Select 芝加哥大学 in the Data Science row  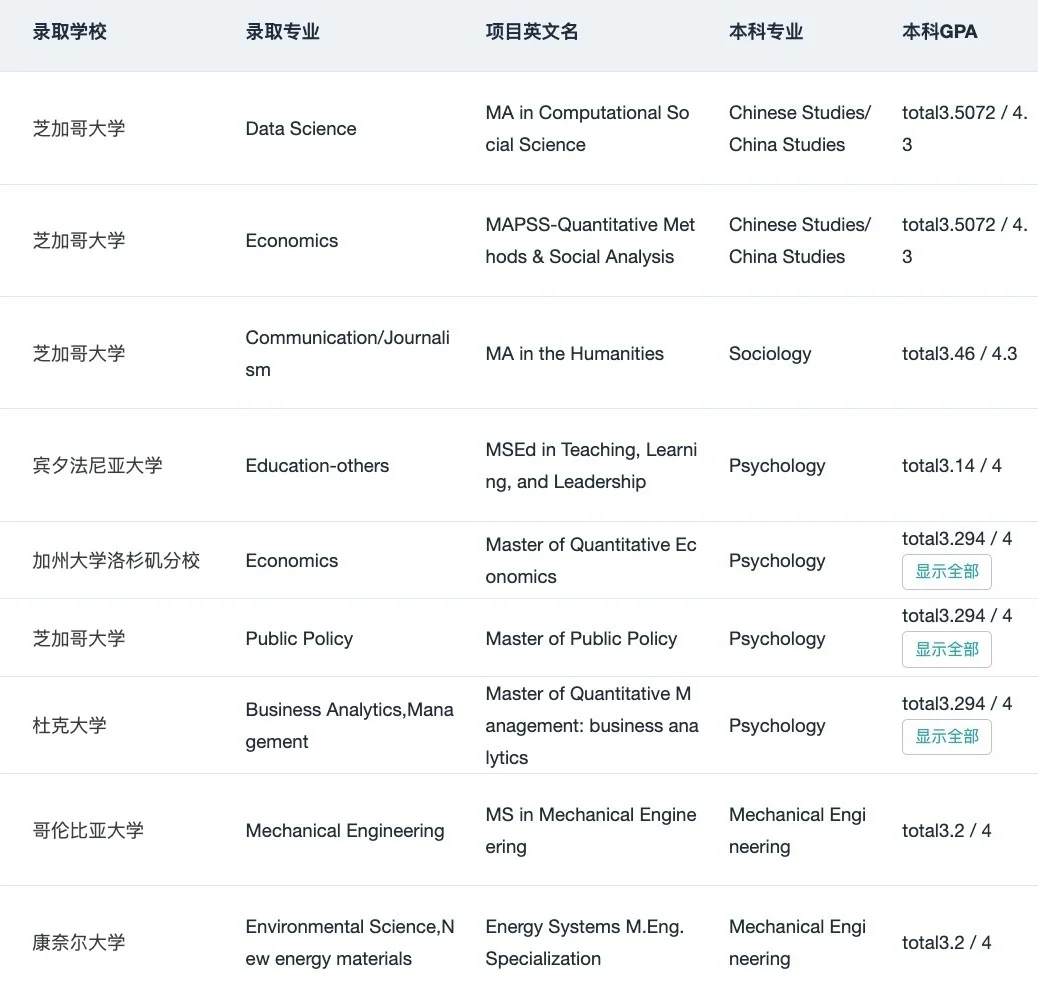coord(79,128)
